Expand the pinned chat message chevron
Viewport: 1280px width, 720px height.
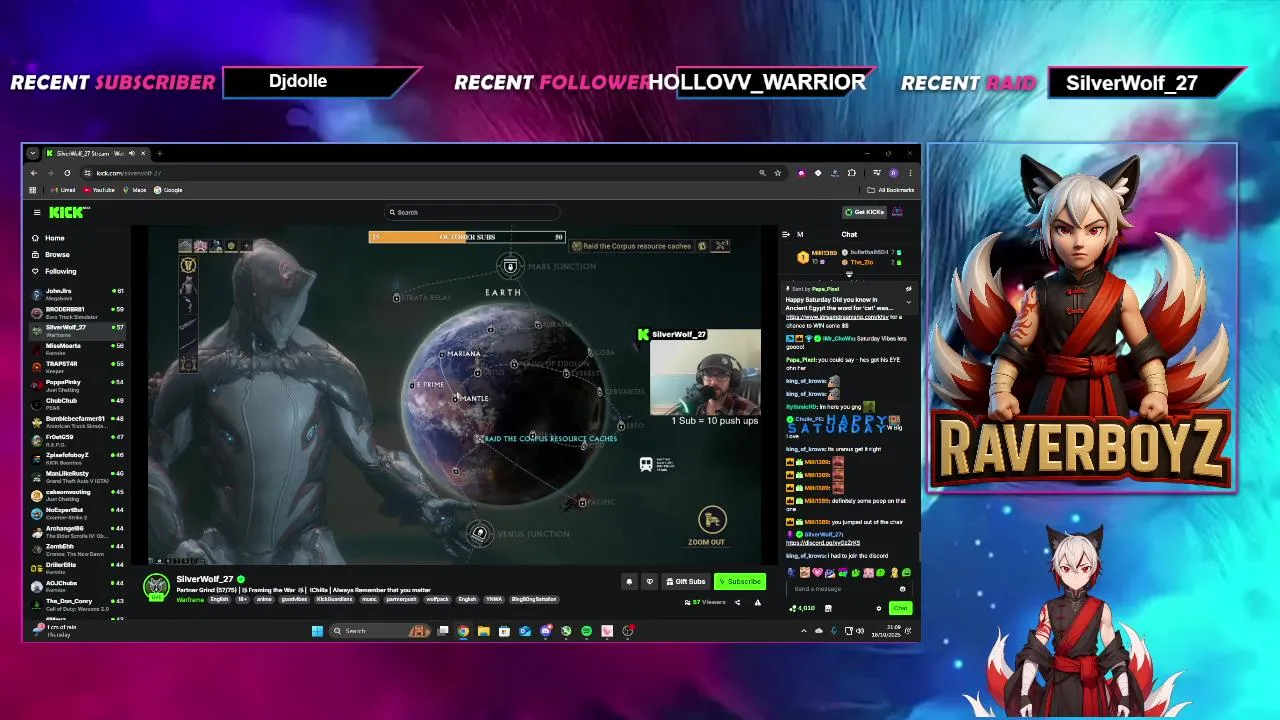tap(908, 301)
